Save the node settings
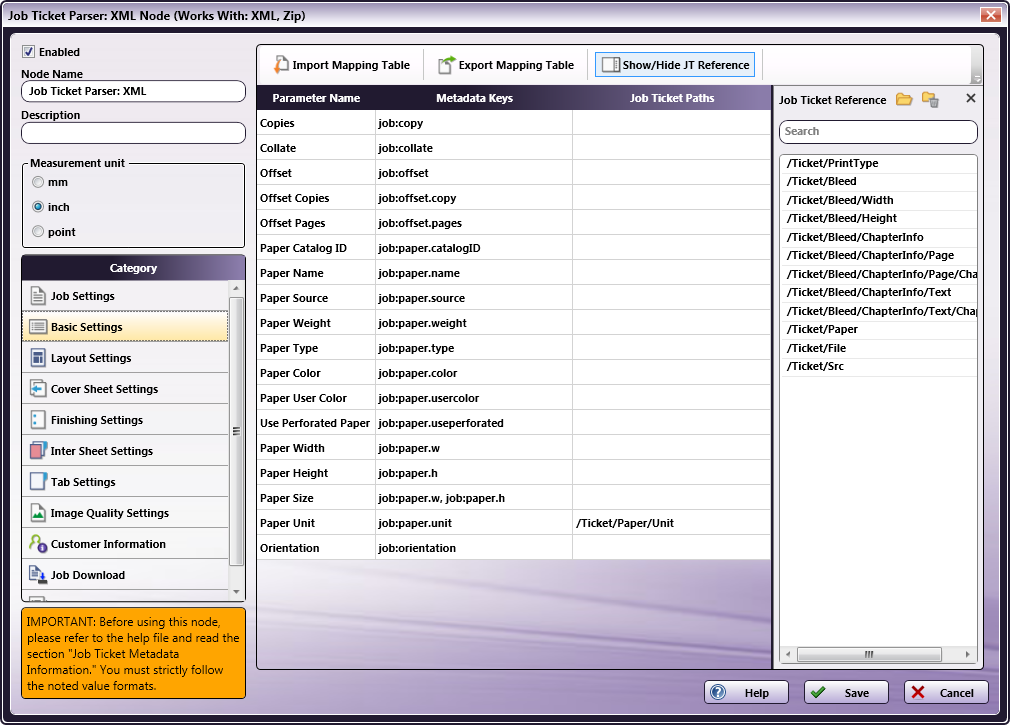The height and width of the screenshot is (725, 1010). (846, 692)
